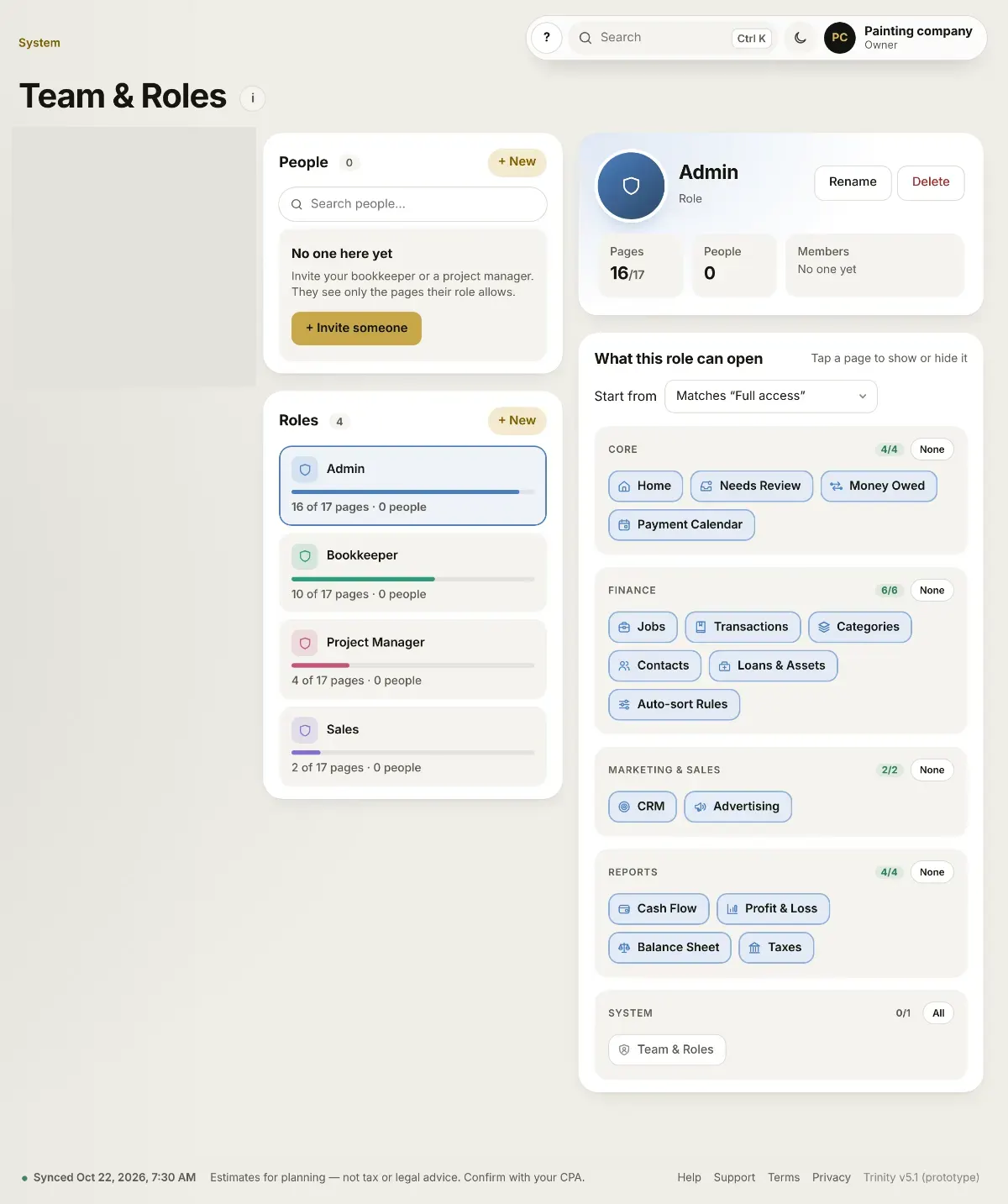Toggle the Balance Sheet page chip
Viewport: 1008px width, 1204px height.
pos(669,947)
